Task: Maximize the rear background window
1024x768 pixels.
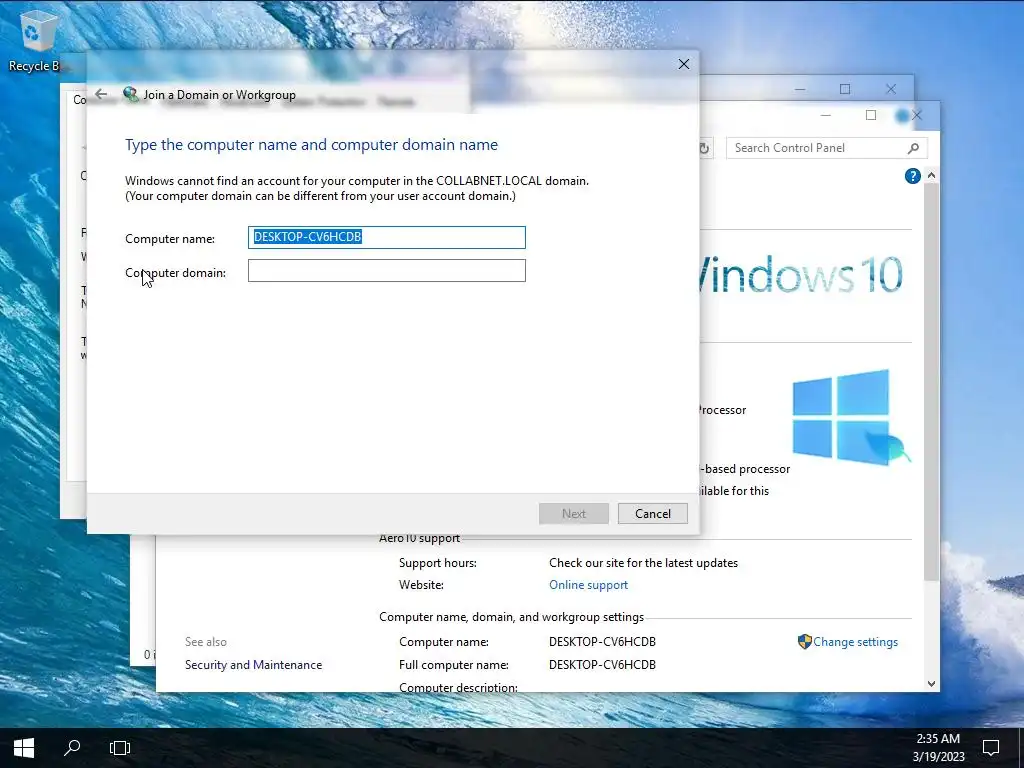Action: click(x=845, y=89)
